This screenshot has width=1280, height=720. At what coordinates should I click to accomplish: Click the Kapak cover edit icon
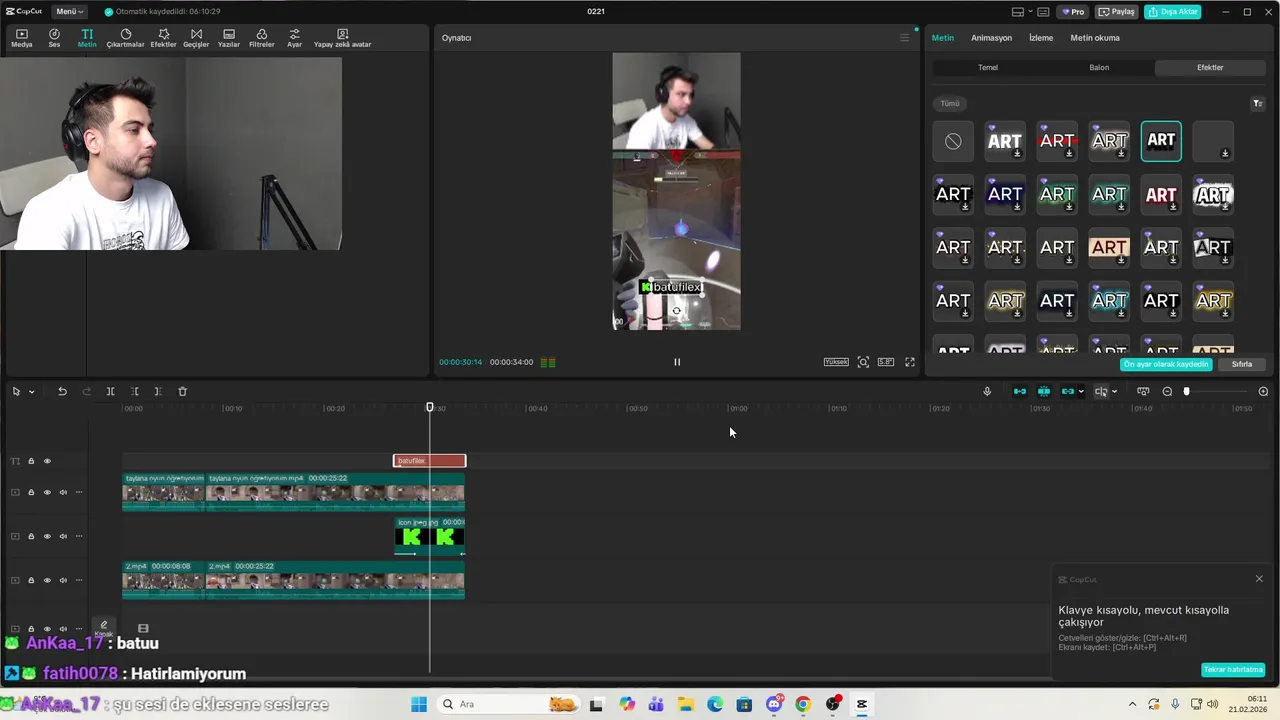(103, 629)
